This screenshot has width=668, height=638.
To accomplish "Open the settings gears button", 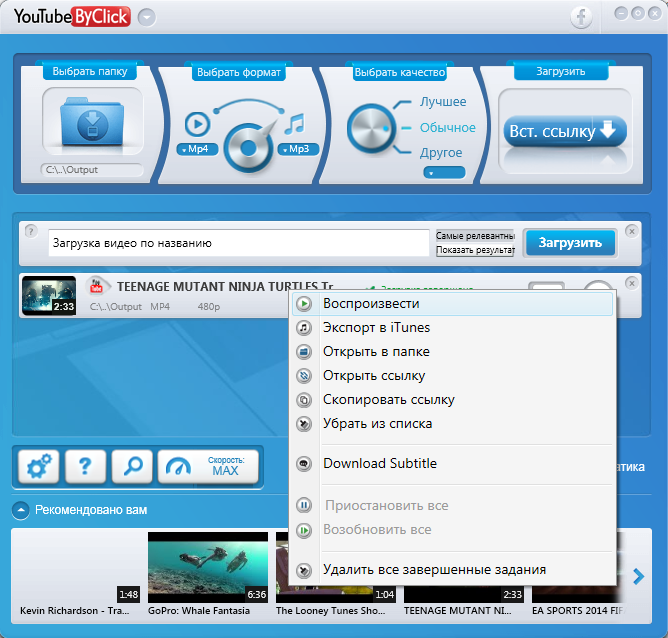I will [39, 466].
